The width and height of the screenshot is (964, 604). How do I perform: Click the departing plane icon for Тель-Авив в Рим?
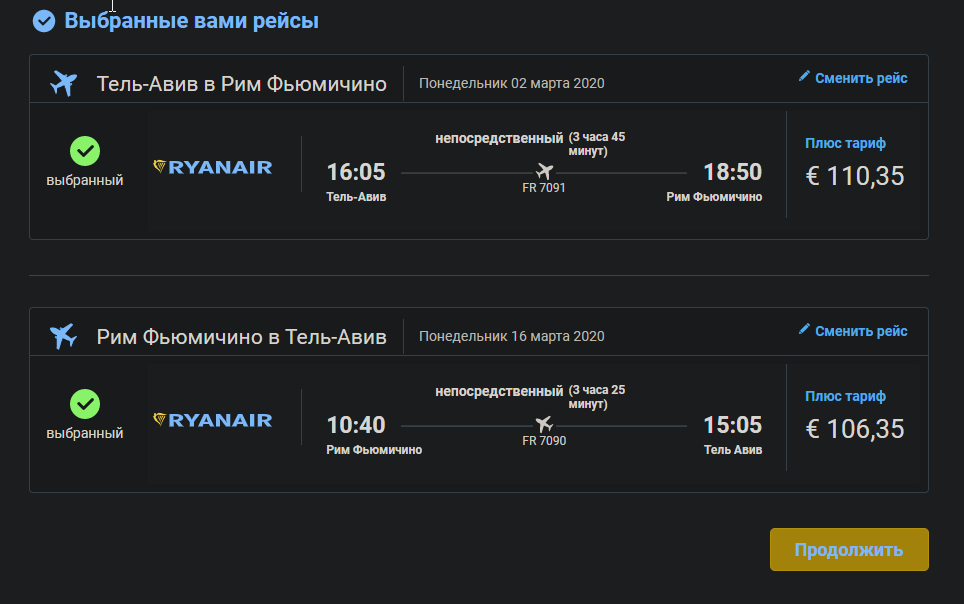click(63, 83)
